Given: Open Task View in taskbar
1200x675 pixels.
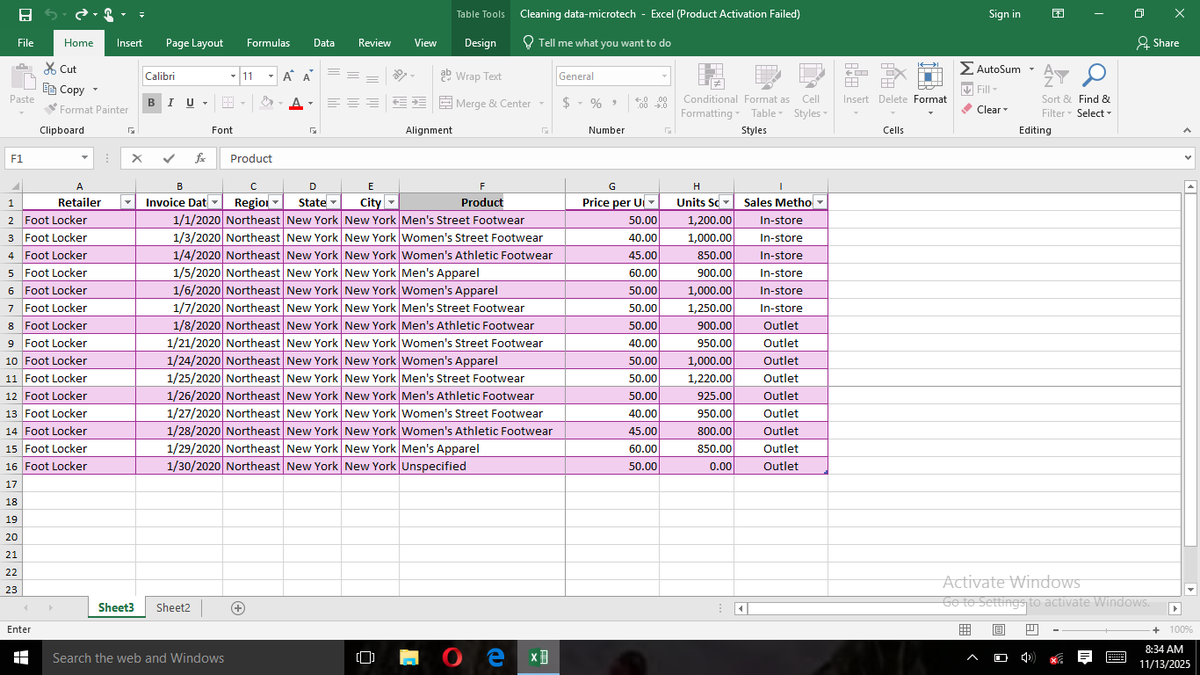Looking at the screenshot, I should coord(365,658).
